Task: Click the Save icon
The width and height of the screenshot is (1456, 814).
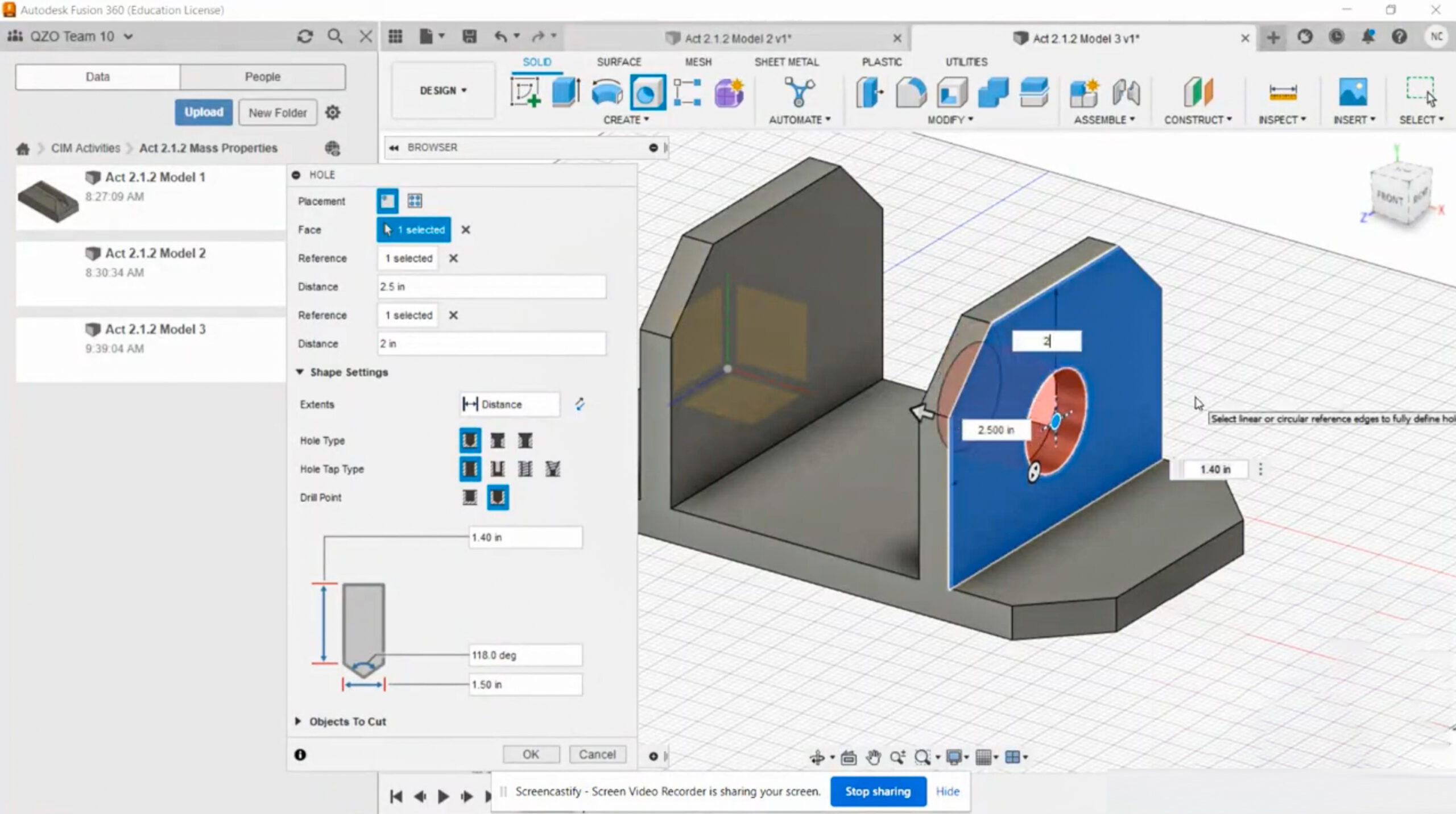Action: click(x=469, y=37)
